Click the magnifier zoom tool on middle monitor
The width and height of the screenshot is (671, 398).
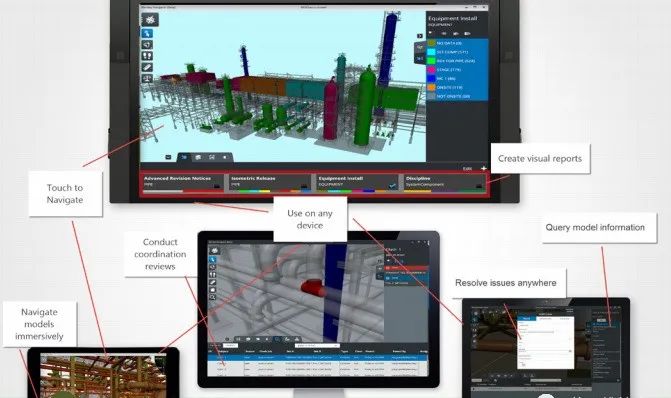[212, 297]
